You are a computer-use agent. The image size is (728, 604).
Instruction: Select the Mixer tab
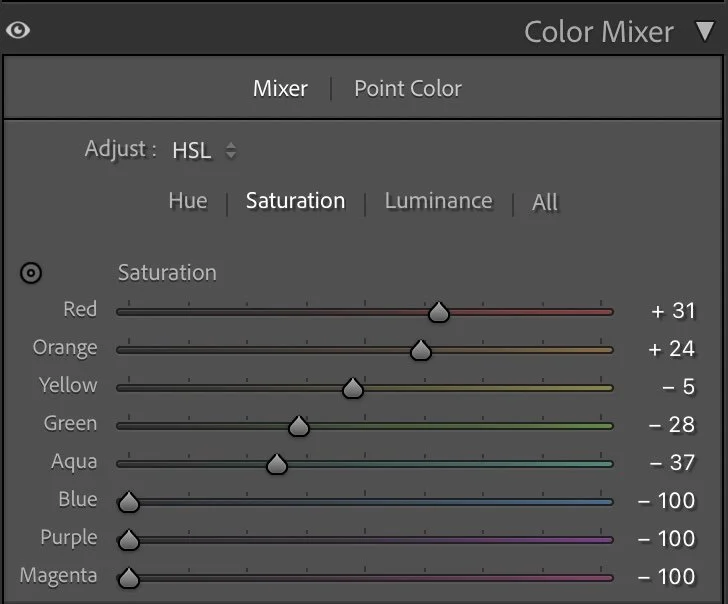[280, 89]
